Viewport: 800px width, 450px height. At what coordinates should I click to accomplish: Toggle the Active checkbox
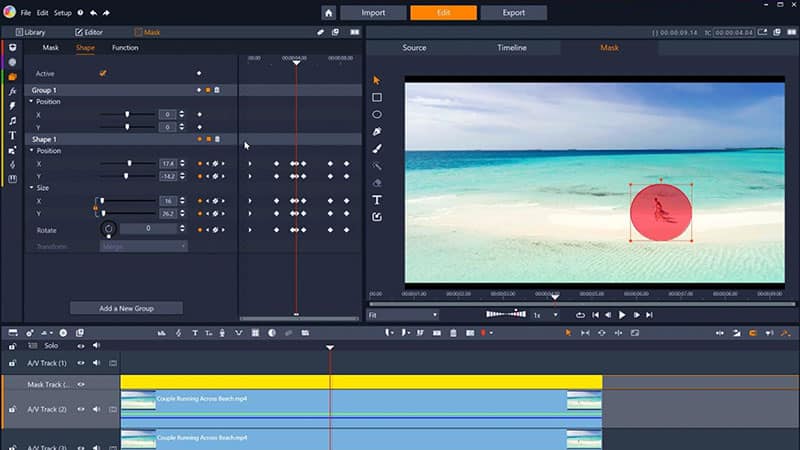[x=103, y=73]
